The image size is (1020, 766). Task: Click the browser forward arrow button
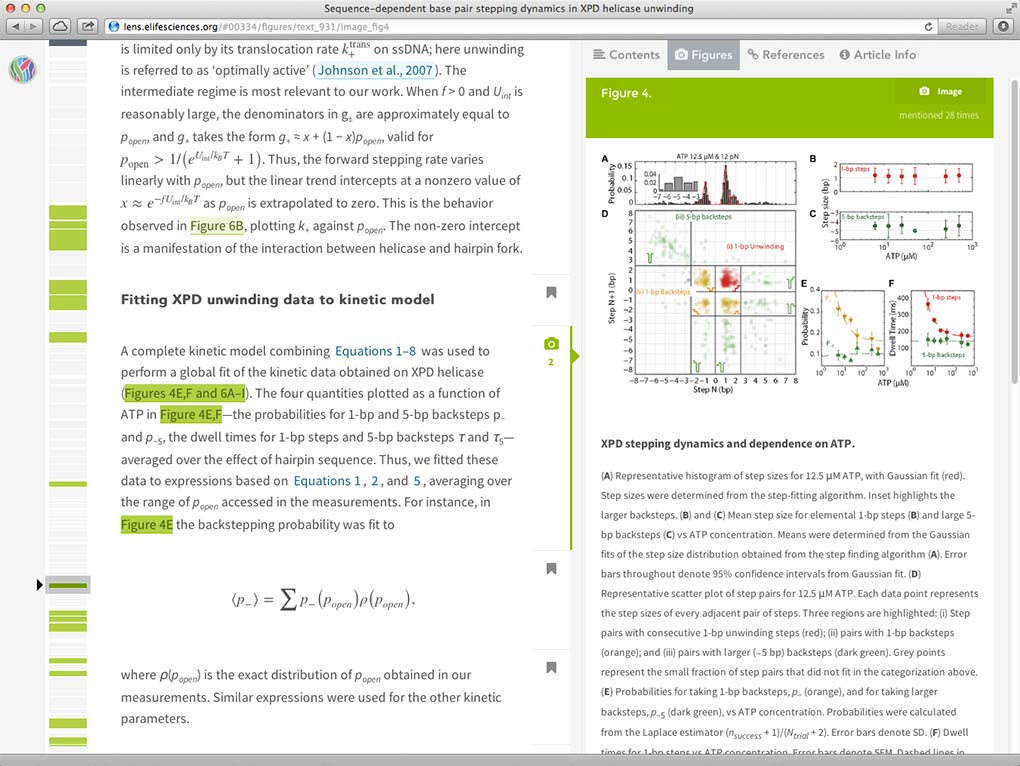click(x=33, y=27)
